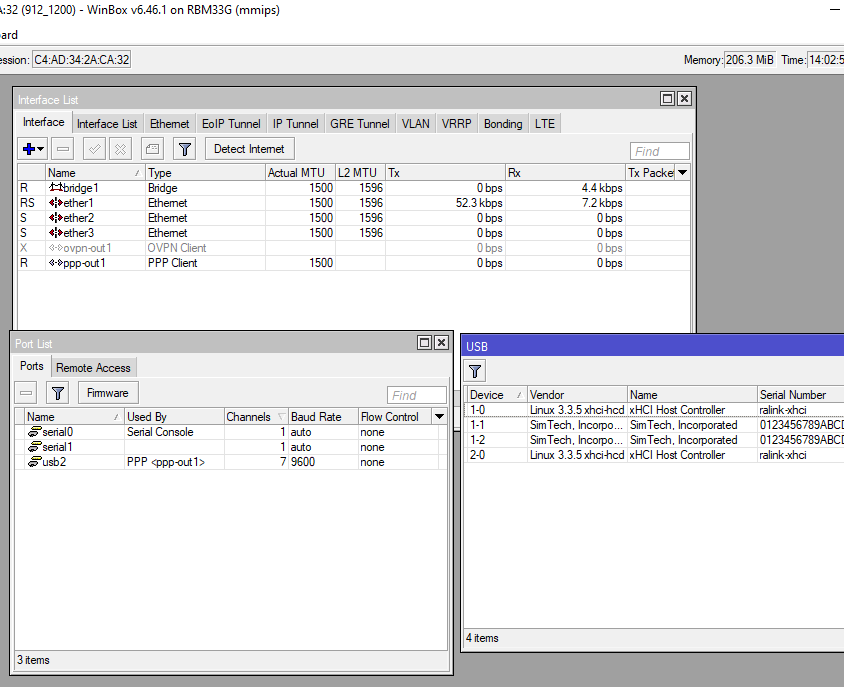Open the Interface List column selector dropdown

[x=683, y=173]
